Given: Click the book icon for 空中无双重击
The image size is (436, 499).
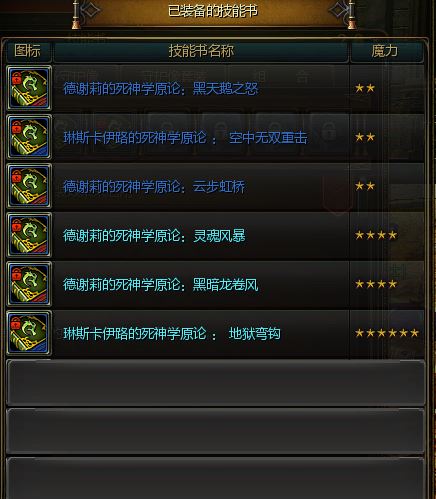Looking at the screenshot, I should (x=29, y=137).
